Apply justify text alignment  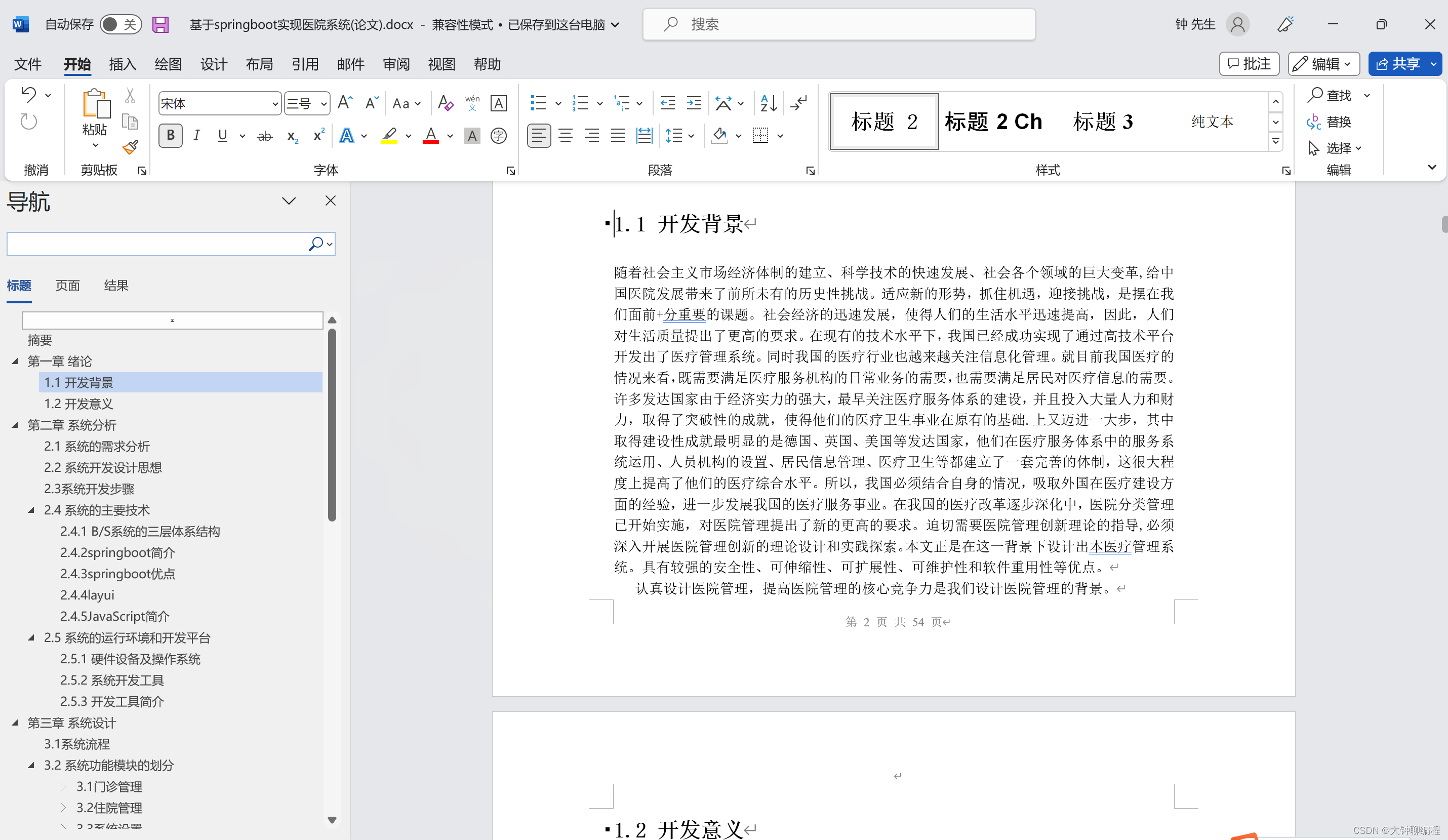click(x=618, y=136)
